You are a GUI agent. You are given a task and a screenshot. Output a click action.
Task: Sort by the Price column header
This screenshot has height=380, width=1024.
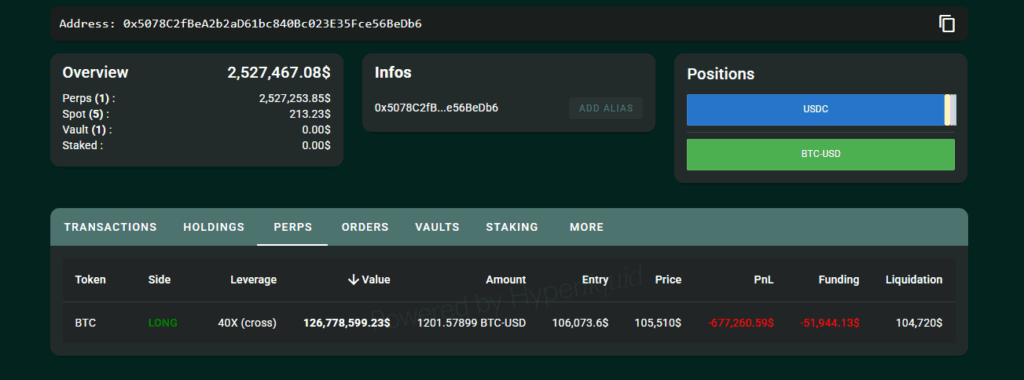point(668,279)
